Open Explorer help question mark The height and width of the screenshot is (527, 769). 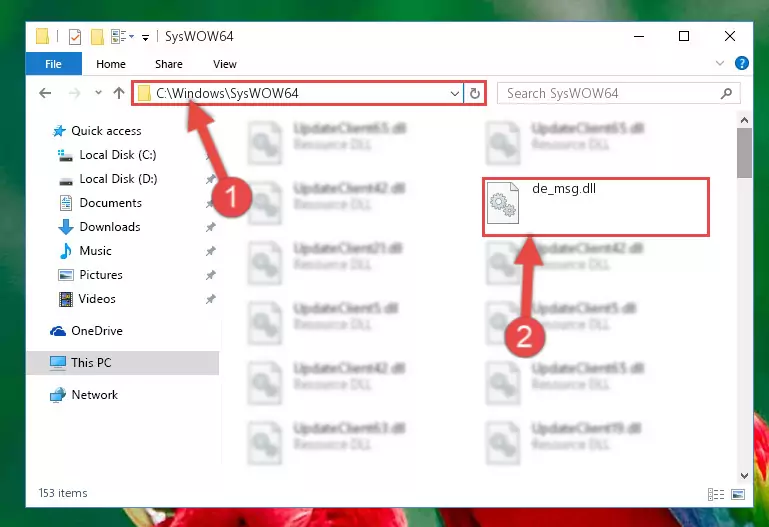(742, 63)
